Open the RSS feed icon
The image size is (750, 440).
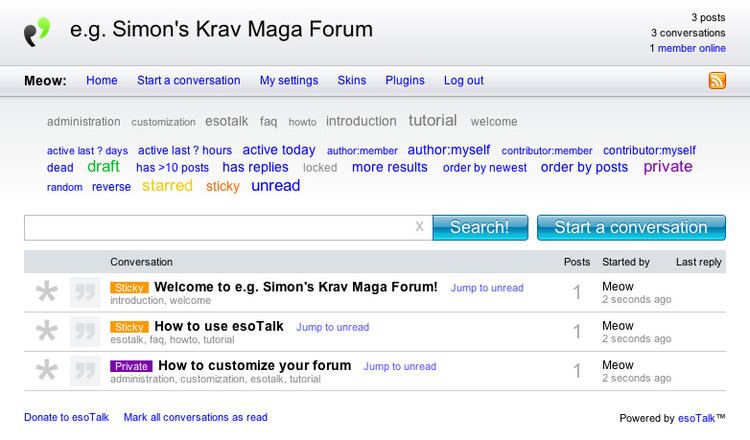[716, 81]
